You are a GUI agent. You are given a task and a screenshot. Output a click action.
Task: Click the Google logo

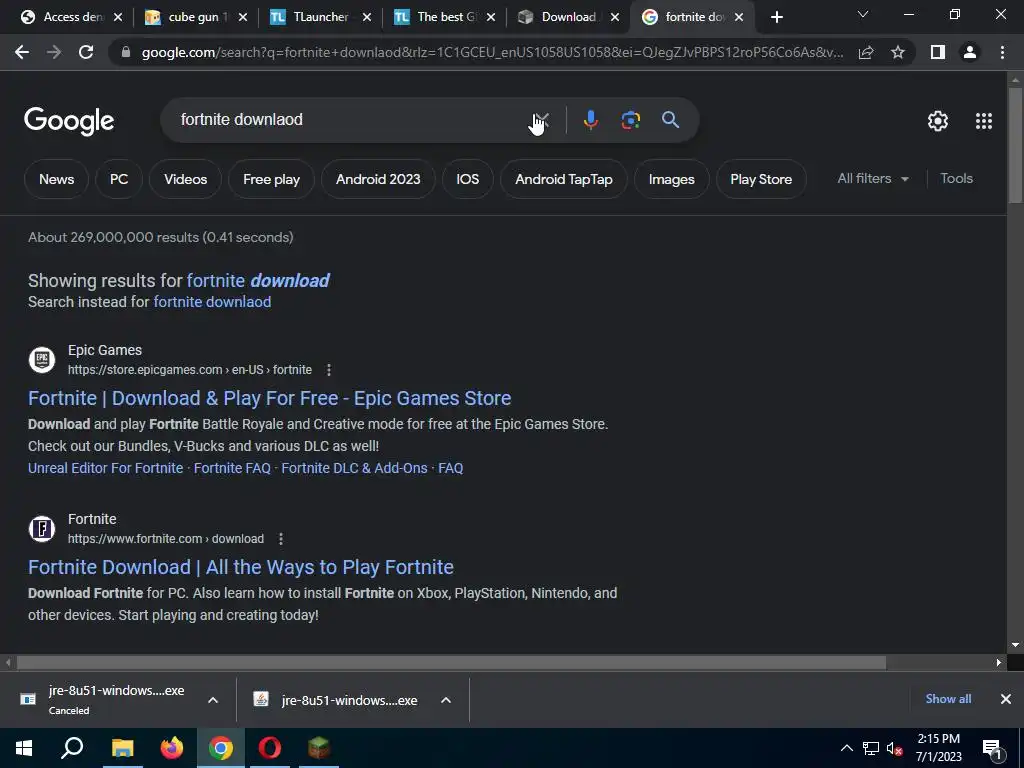pyautogui.click(x=69, y=121)
